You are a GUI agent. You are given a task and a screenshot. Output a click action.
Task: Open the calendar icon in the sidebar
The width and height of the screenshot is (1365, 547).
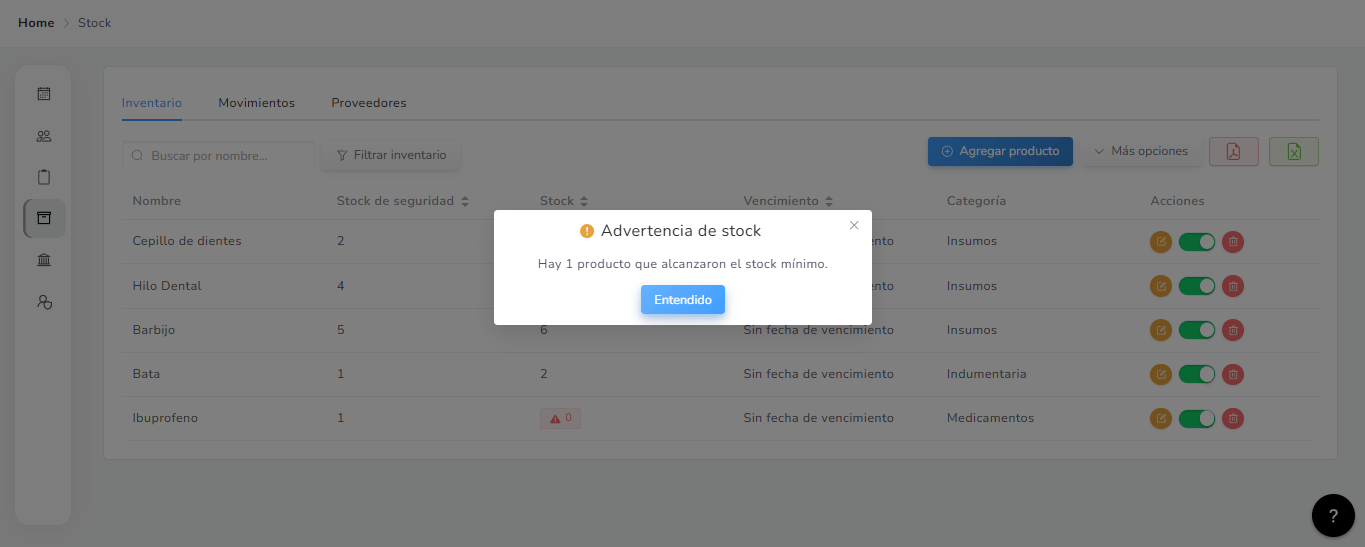[44, 94]
